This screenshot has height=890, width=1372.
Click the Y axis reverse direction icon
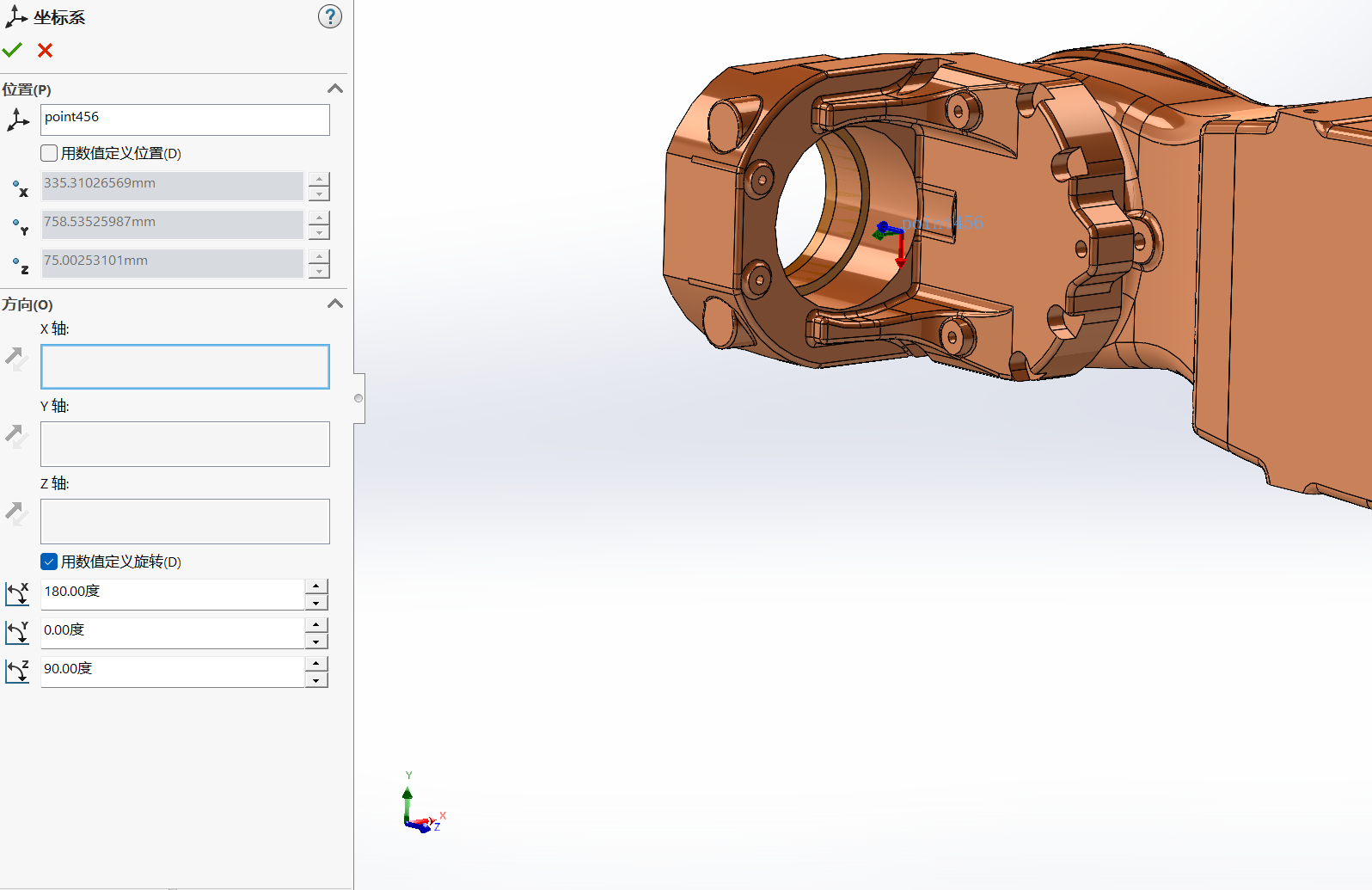coord(16,436)
